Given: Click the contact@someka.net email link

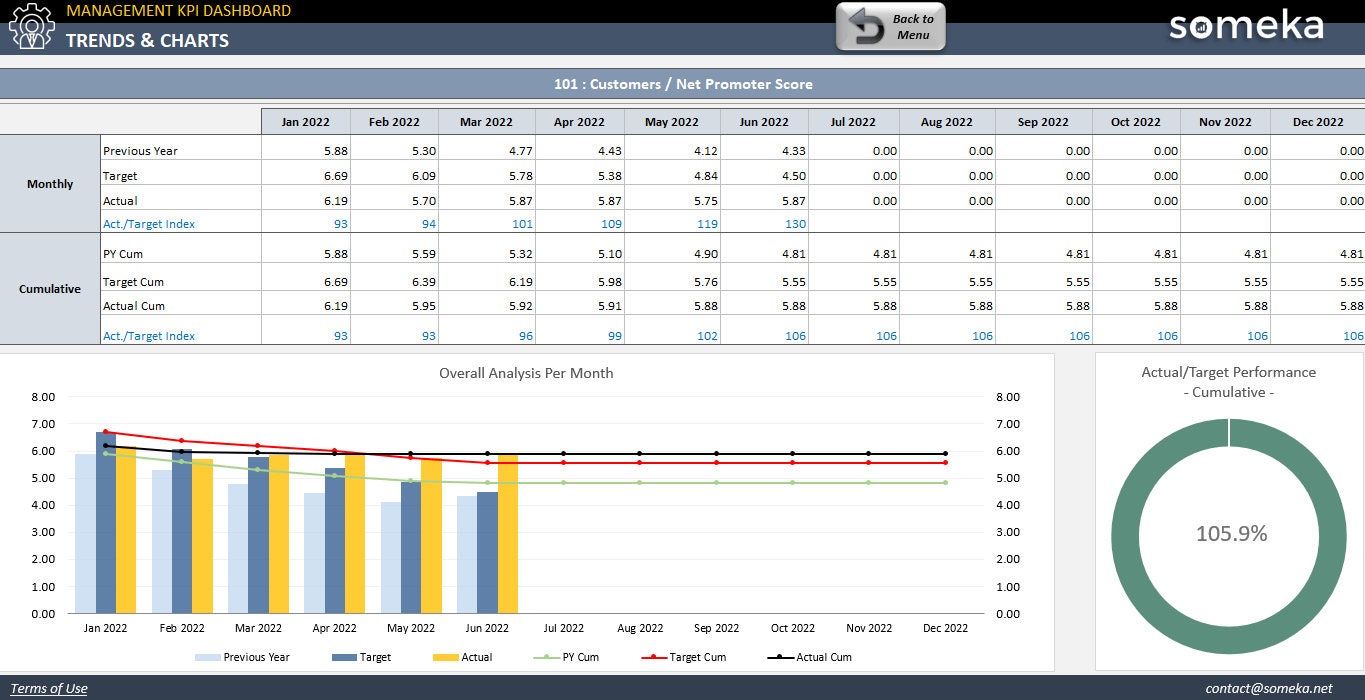Looking at the screenshot, I should [1267, 688].
